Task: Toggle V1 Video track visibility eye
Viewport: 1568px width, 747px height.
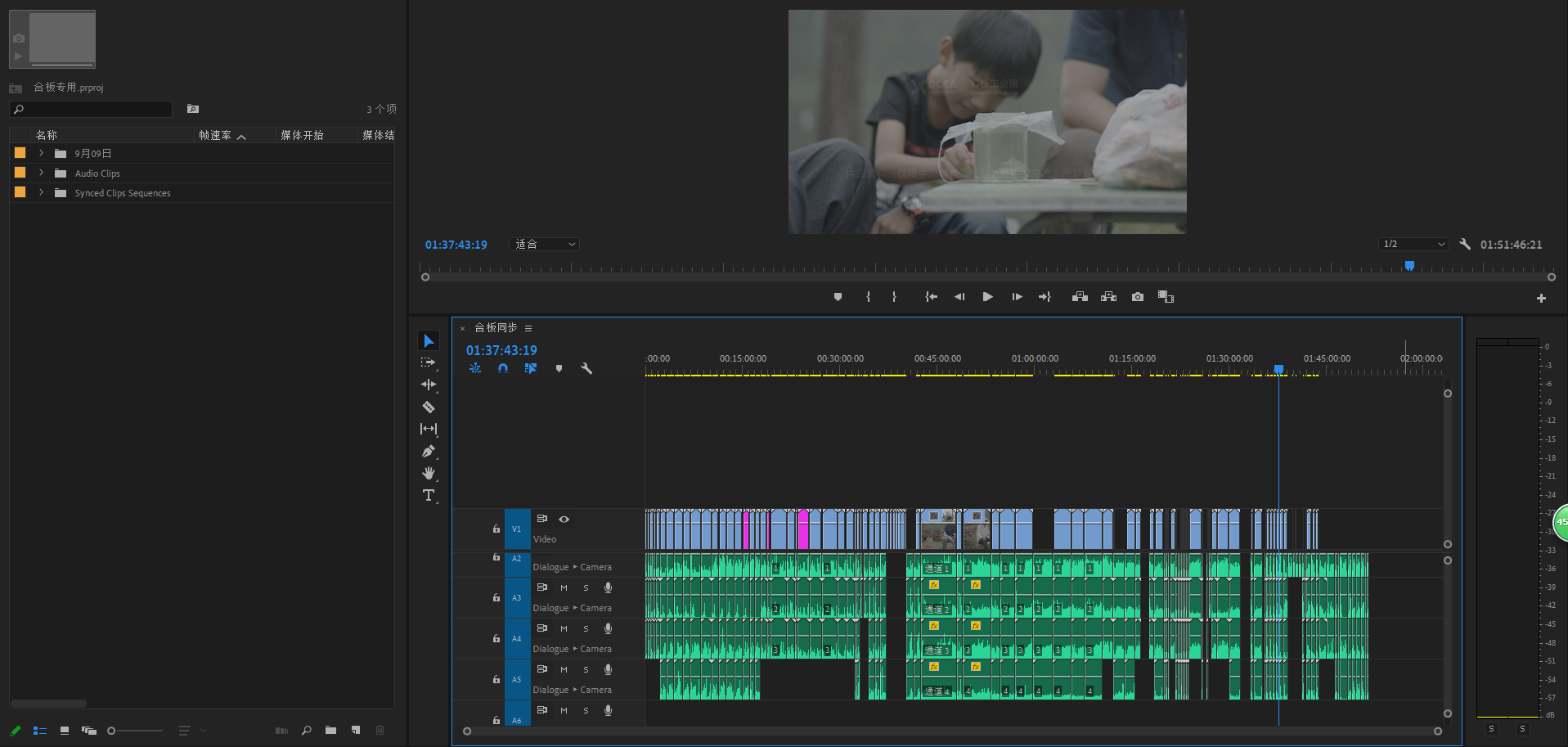Action: coord(564,519)
